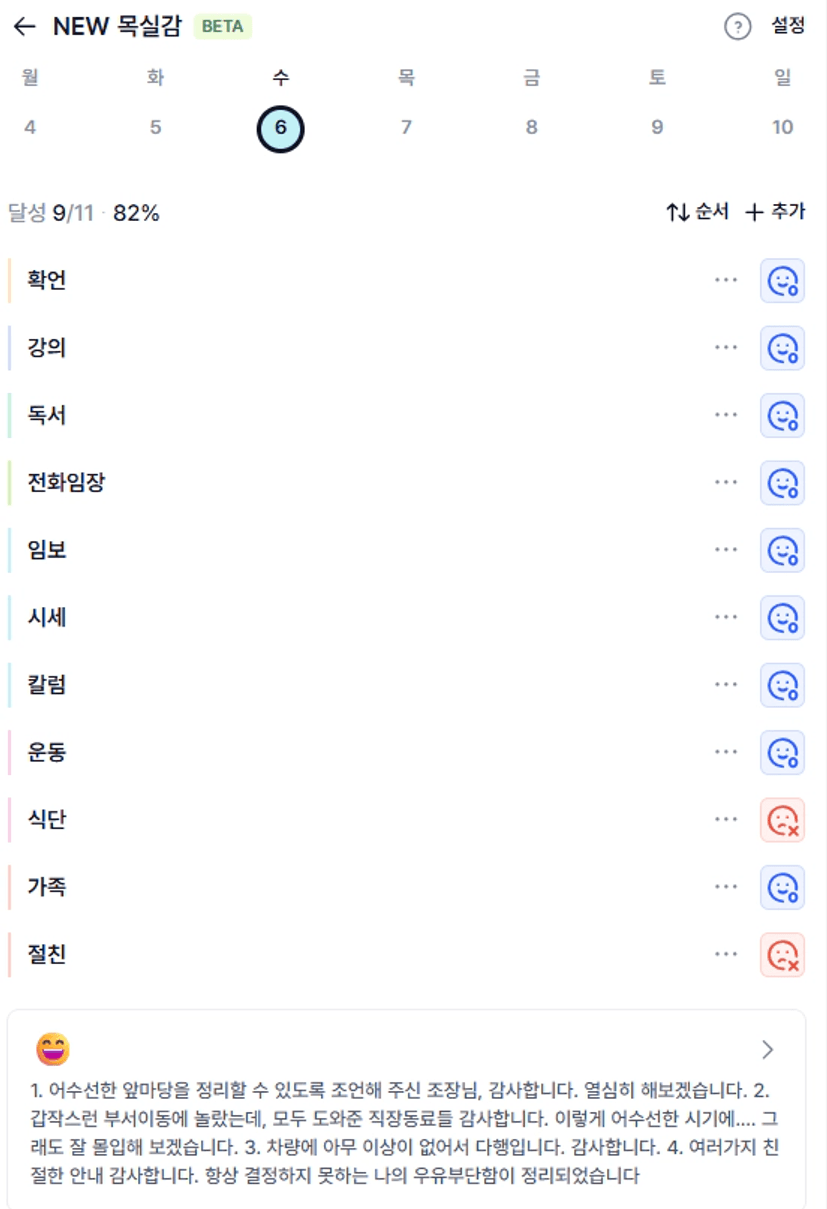This screenshot has width=827, height=1209.
Task: Toggle the smiley status for 확언
Action: coord(782,281)
